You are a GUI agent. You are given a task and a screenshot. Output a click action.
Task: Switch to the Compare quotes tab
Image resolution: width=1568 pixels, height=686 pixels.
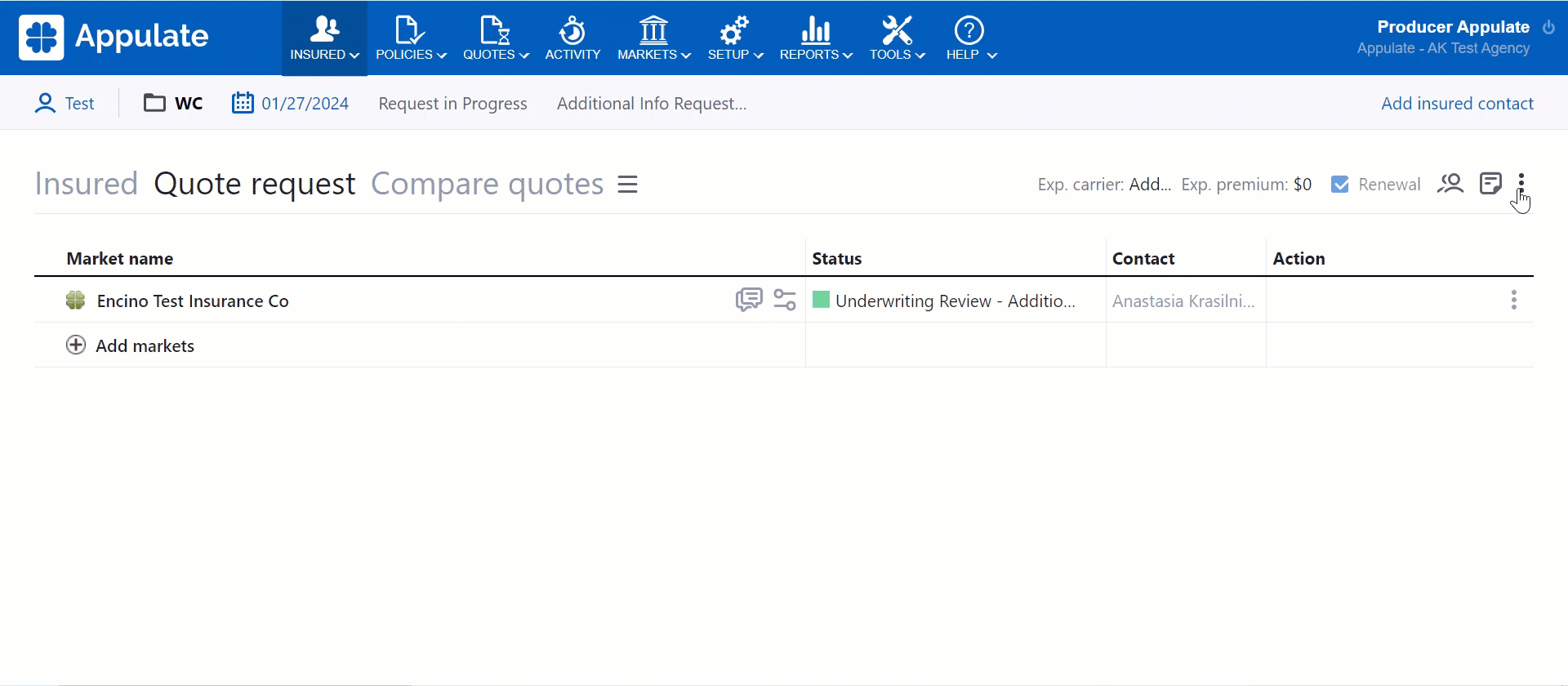[487, 185]
